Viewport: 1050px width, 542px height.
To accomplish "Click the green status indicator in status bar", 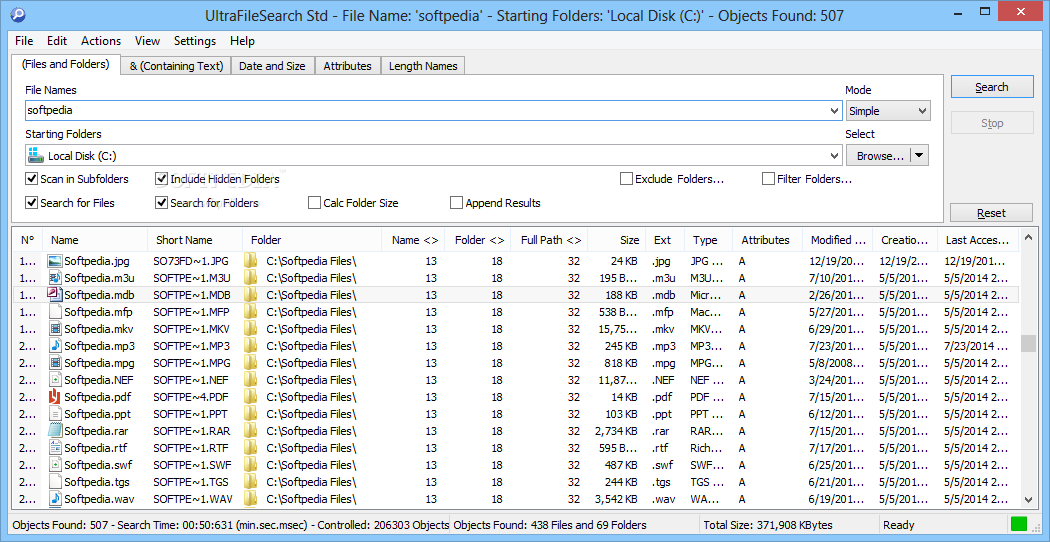I will 1019,525.
